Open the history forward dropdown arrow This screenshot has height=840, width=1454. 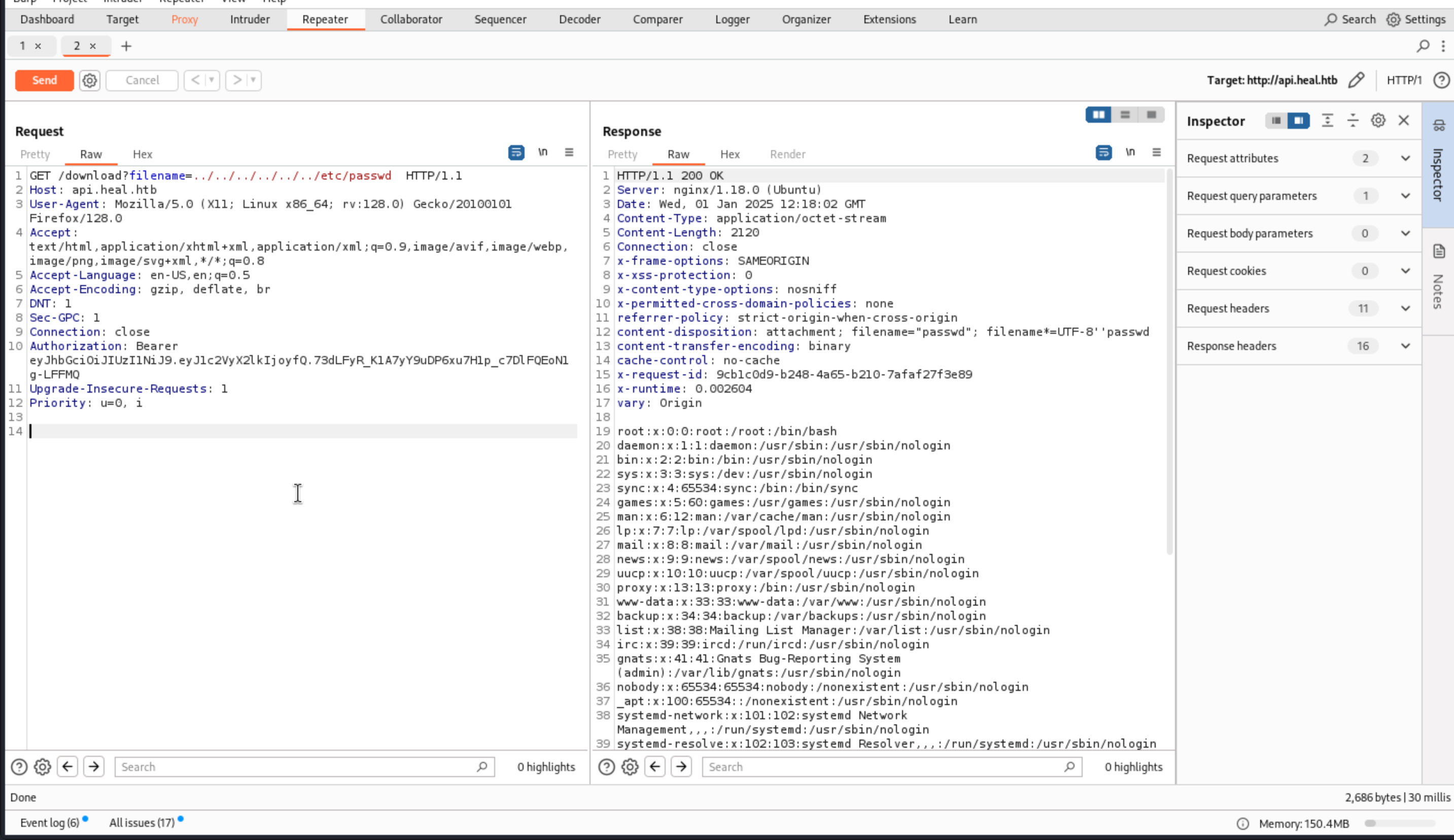click(253, 80)
